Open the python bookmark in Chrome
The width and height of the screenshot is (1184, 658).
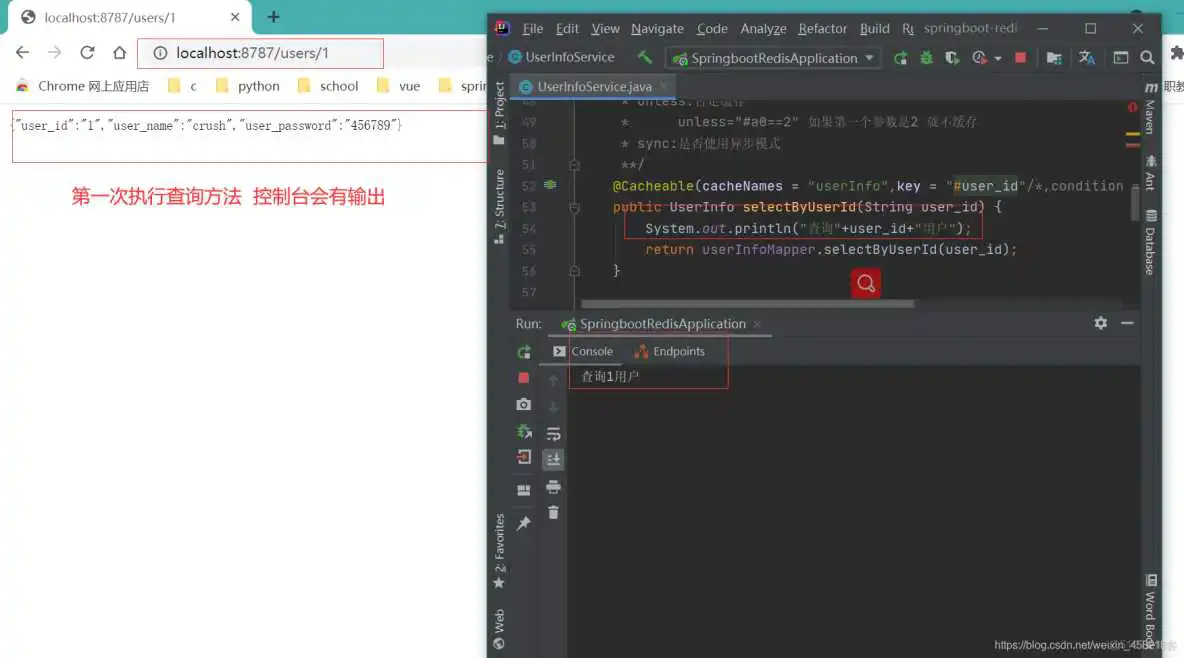257,86
